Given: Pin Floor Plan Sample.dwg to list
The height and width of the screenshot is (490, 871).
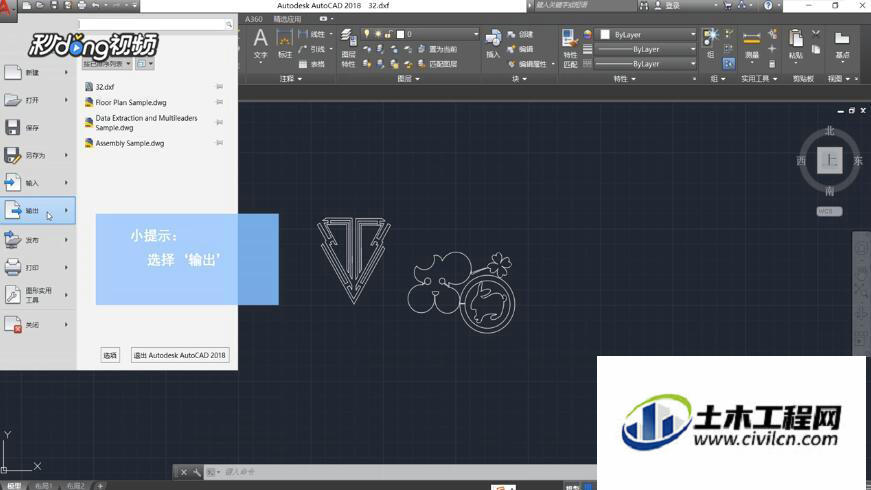Looking at the screenshot, I should coord(219,102).
